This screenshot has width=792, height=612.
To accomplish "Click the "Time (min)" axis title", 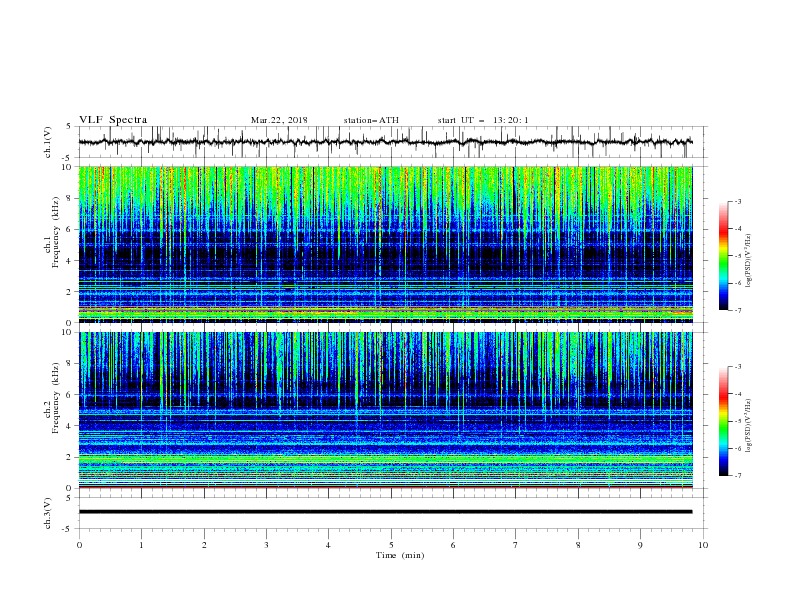I will 400,555.
